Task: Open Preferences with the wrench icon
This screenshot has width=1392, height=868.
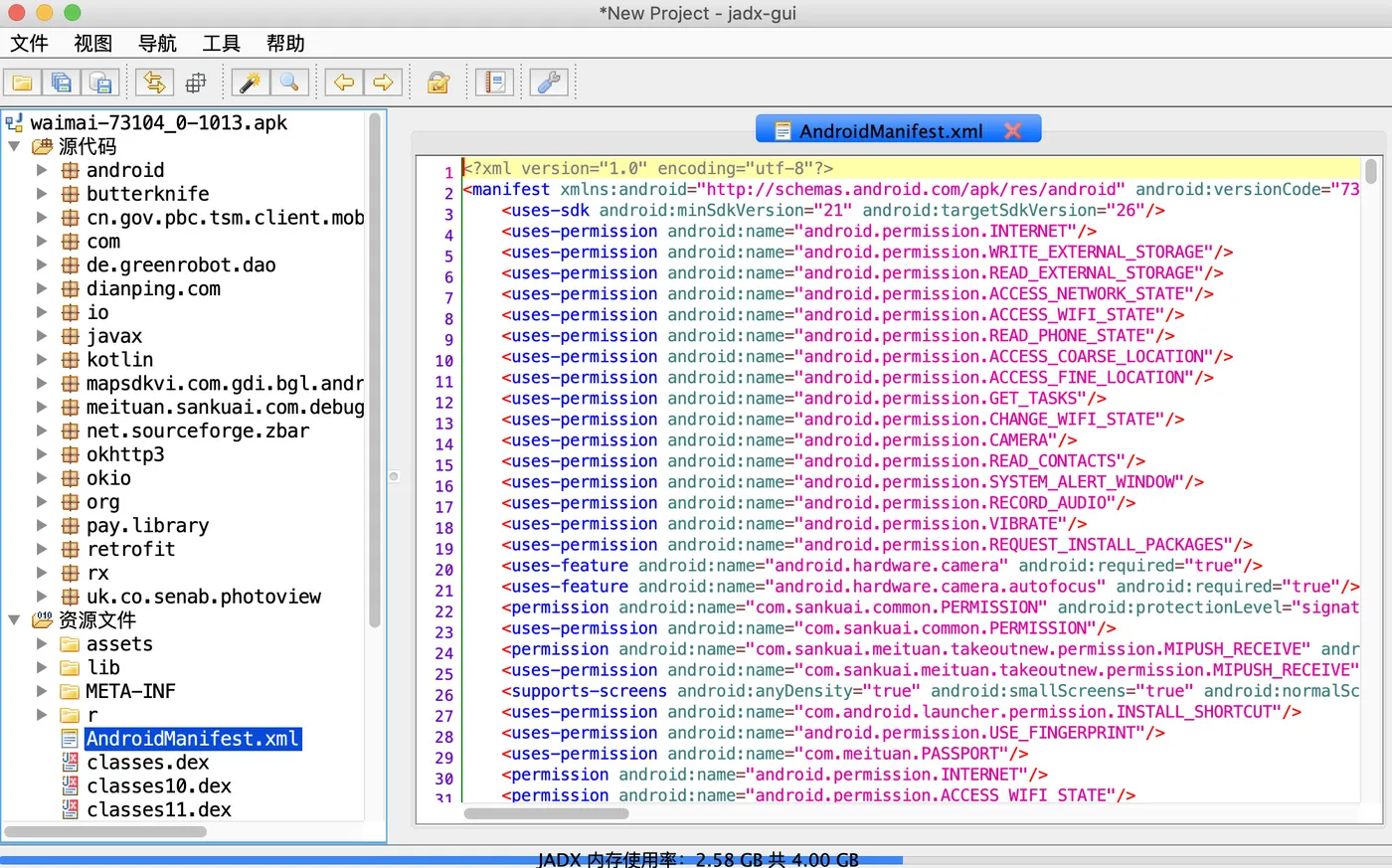Action: tap(550, 83)
